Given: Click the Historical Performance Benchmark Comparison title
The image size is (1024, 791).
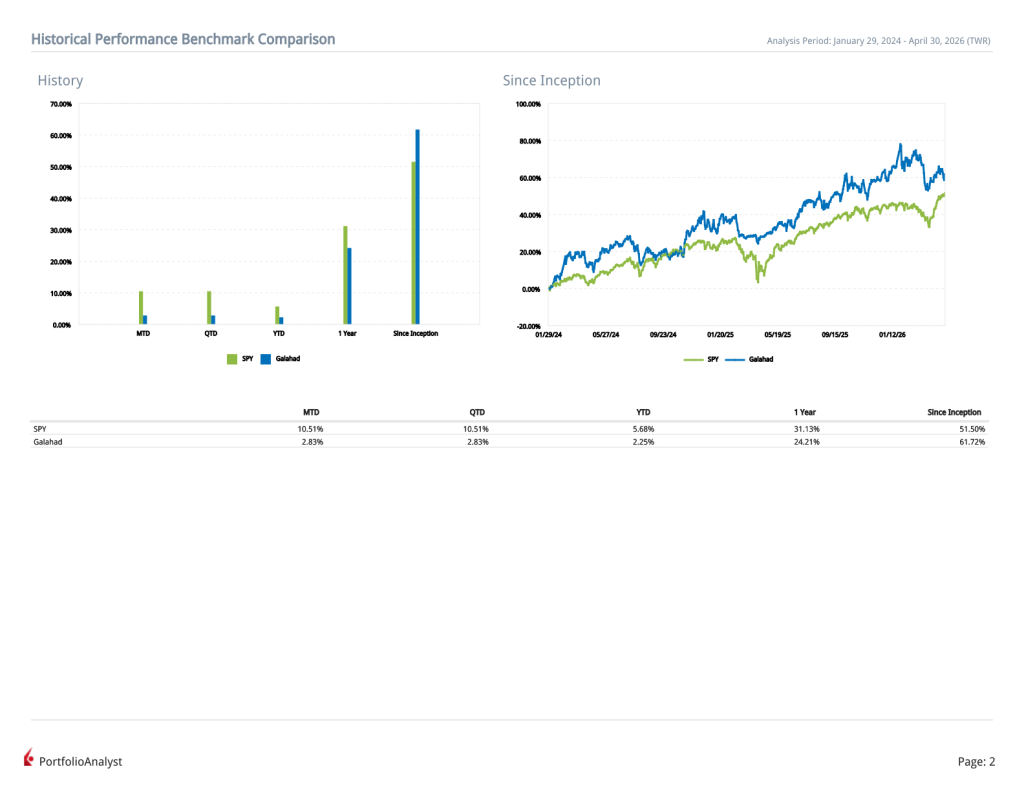Looking at the screenshot, I should tap(183, 39).
